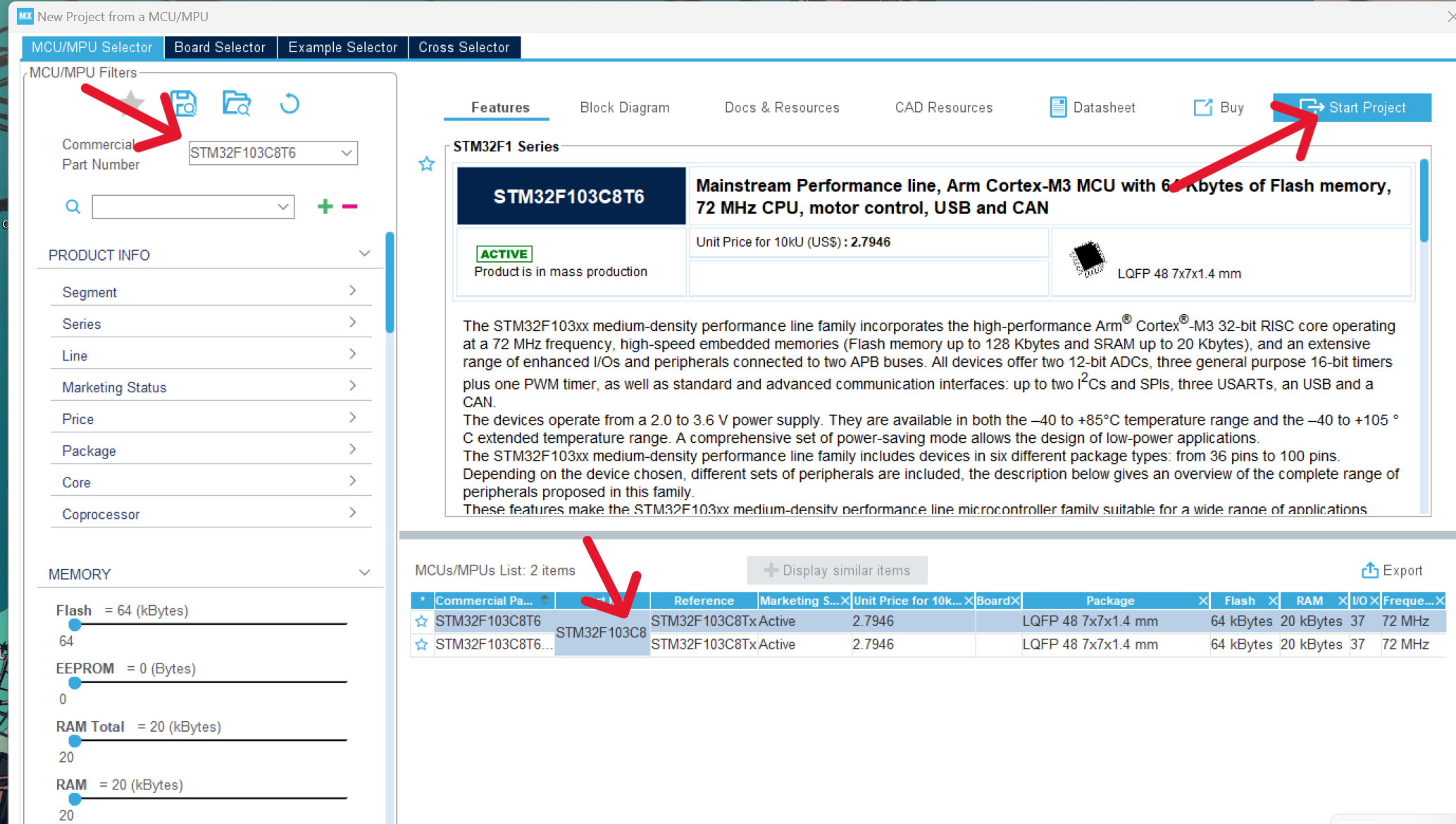The width and height of the screenshot is (1456, 824).
Task: Toggle favorite star for second row STM32F103C8T6...
Action: coord(421,644)
